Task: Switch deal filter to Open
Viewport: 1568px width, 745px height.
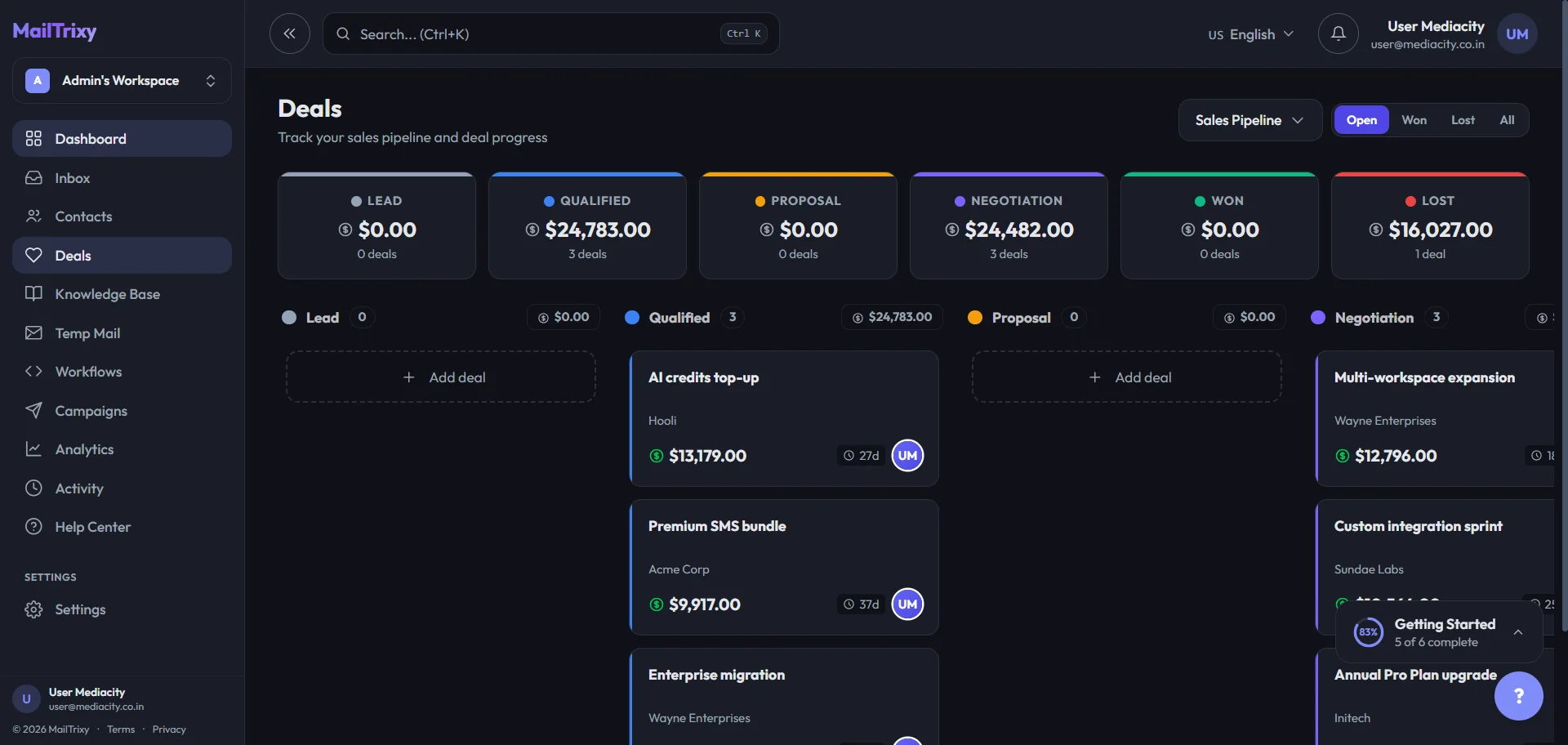Action: click(1361, 120)
